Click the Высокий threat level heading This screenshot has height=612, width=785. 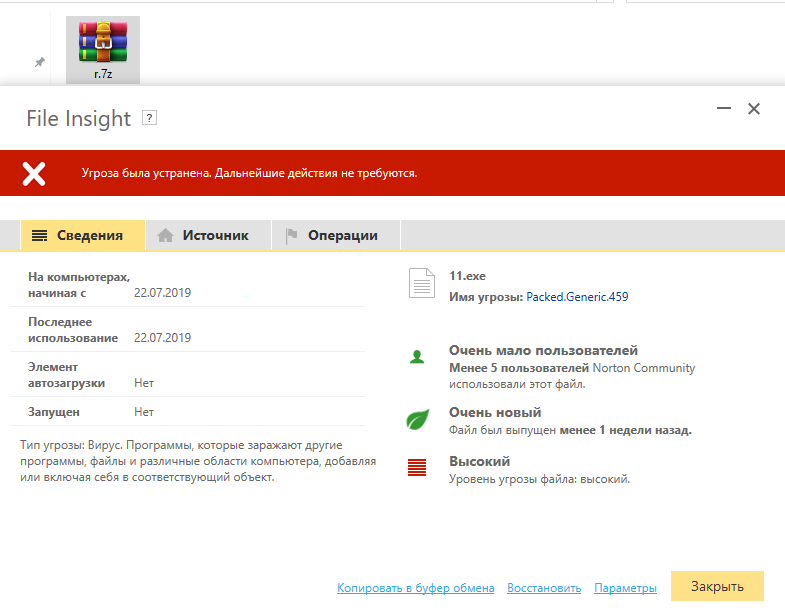(x=479, y=461)
